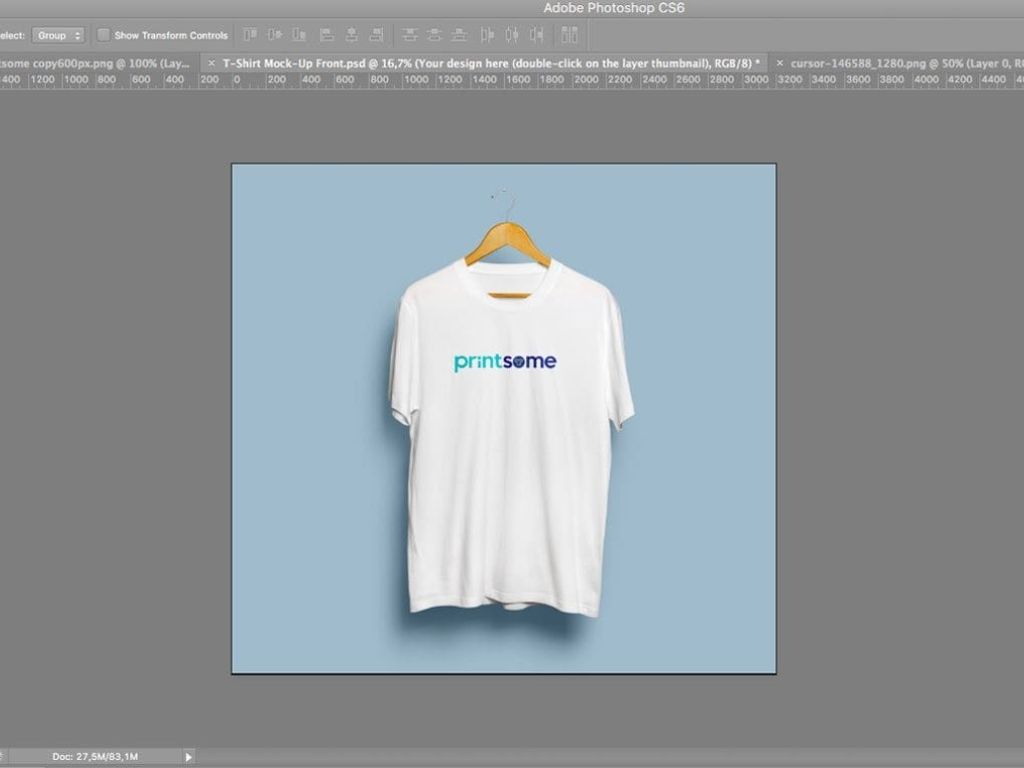Close the cursor-146588_1280.png tab
This screenshot has height=768, width=1024.
(780, 62)
